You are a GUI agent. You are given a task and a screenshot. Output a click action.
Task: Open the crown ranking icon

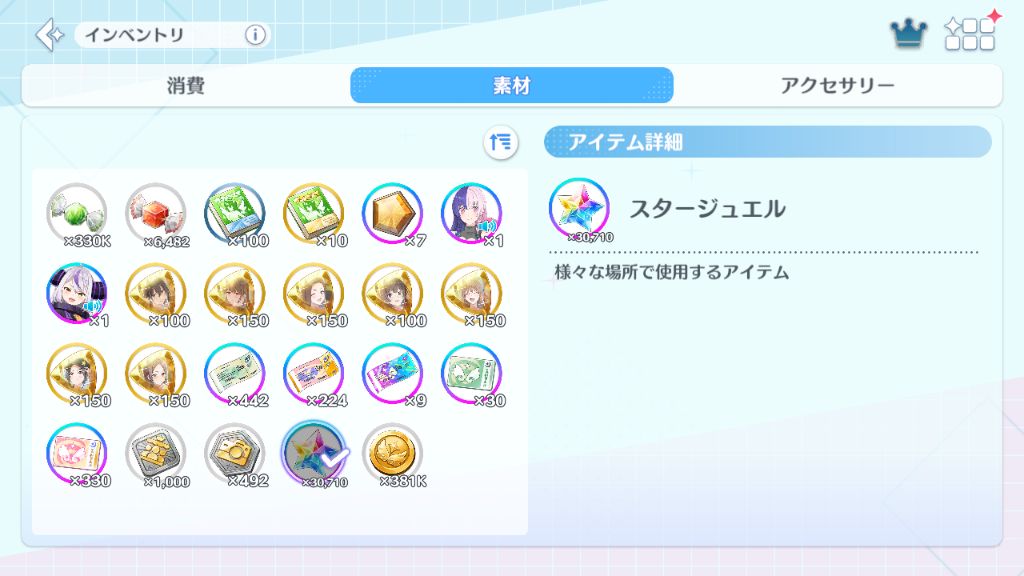[x=908, y=34]
